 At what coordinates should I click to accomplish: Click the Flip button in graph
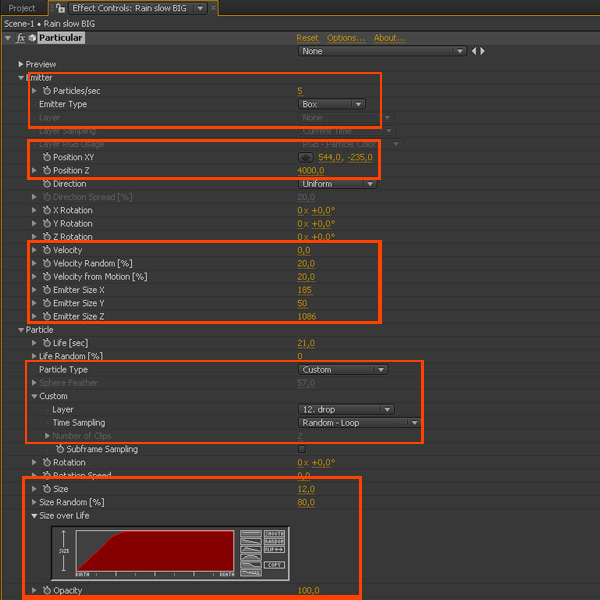click(x=274, y=549)
